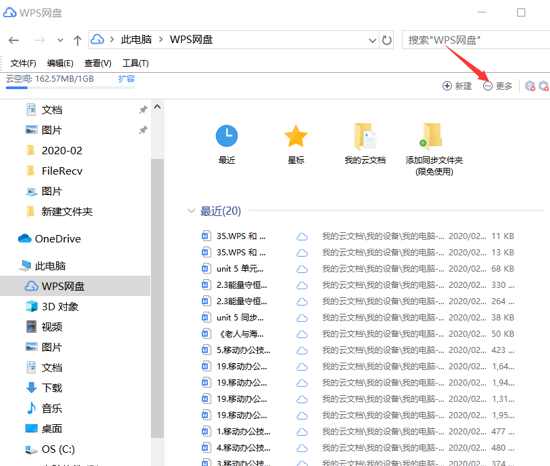Open recent locations dropdown chevron
This screenshot has width=550, height=466.
click(x=60, y=40)
